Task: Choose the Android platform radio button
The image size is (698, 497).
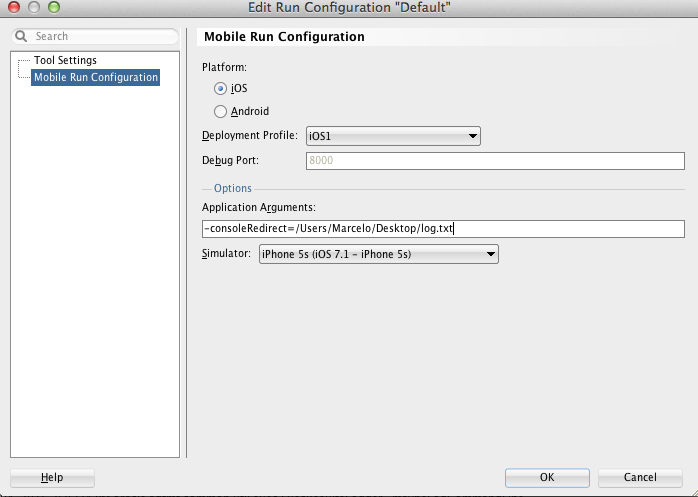Action: 220,111
